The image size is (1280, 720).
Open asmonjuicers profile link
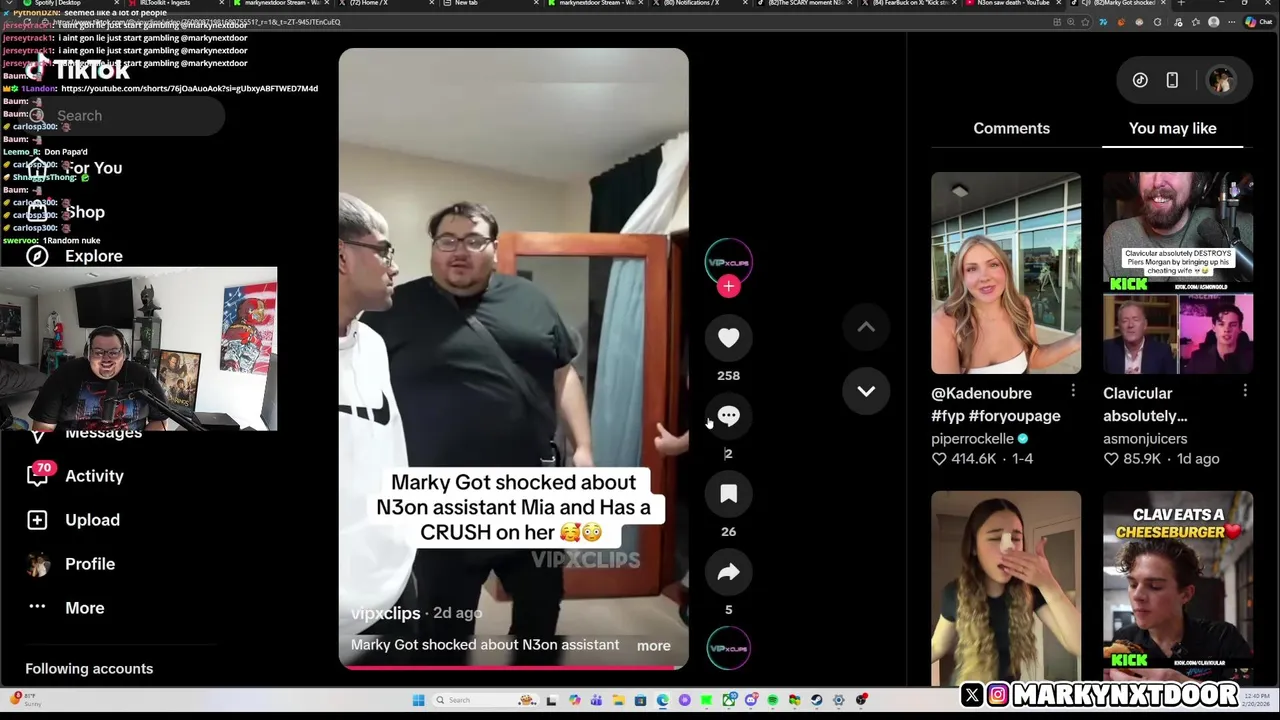coord(1145,439)
